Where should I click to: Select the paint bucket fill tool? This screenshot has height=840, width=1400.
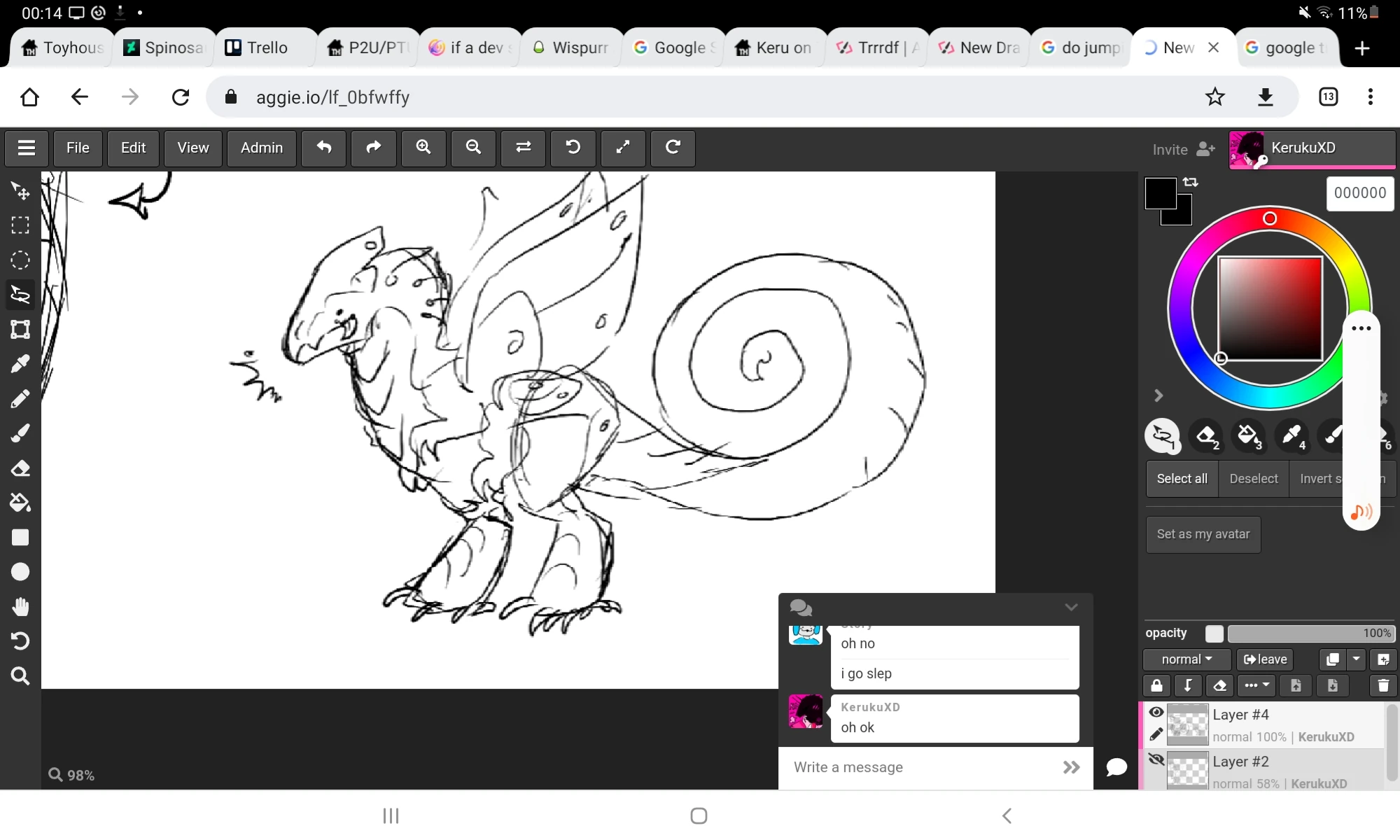(20, 503)
